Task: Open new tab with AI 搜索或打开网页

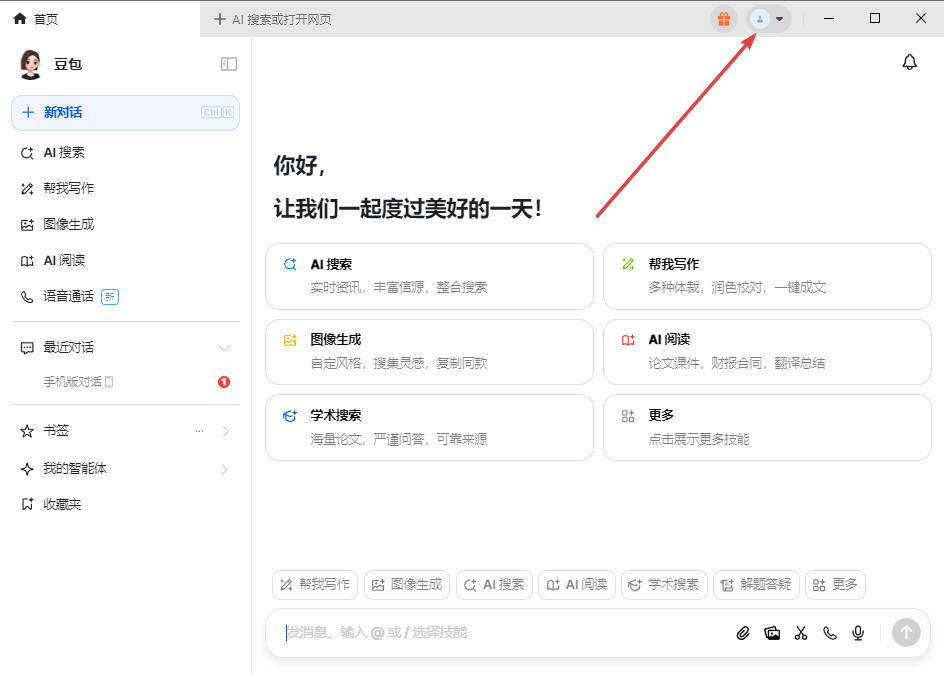Action: coord(273,19)
